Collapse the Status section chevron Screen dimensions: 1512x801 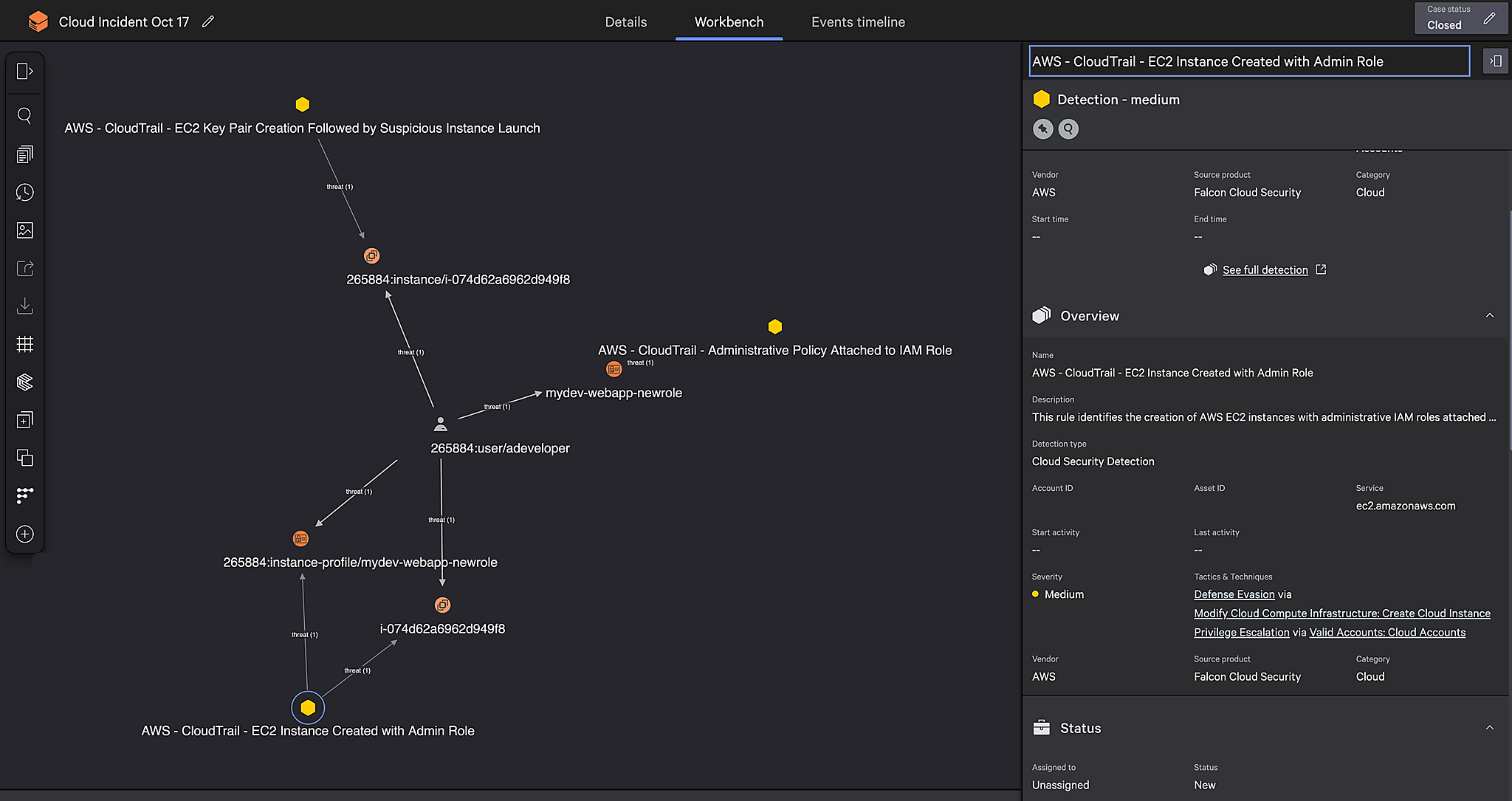pyautogui.click(x=1489, y=728)
